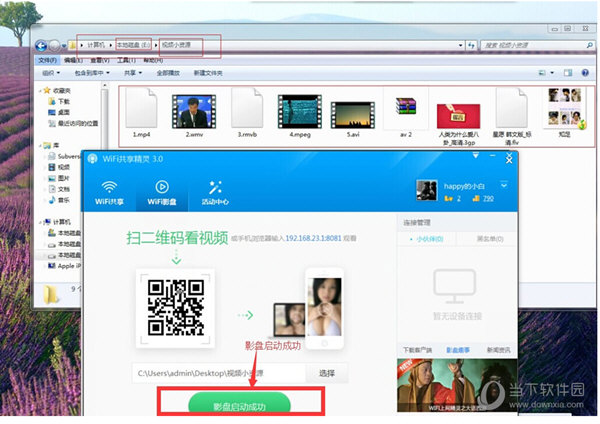Open the 影盘推荐 tab above the promo banner
The height and width of the screenshot is (424, 600).
(x=458, y=350)
